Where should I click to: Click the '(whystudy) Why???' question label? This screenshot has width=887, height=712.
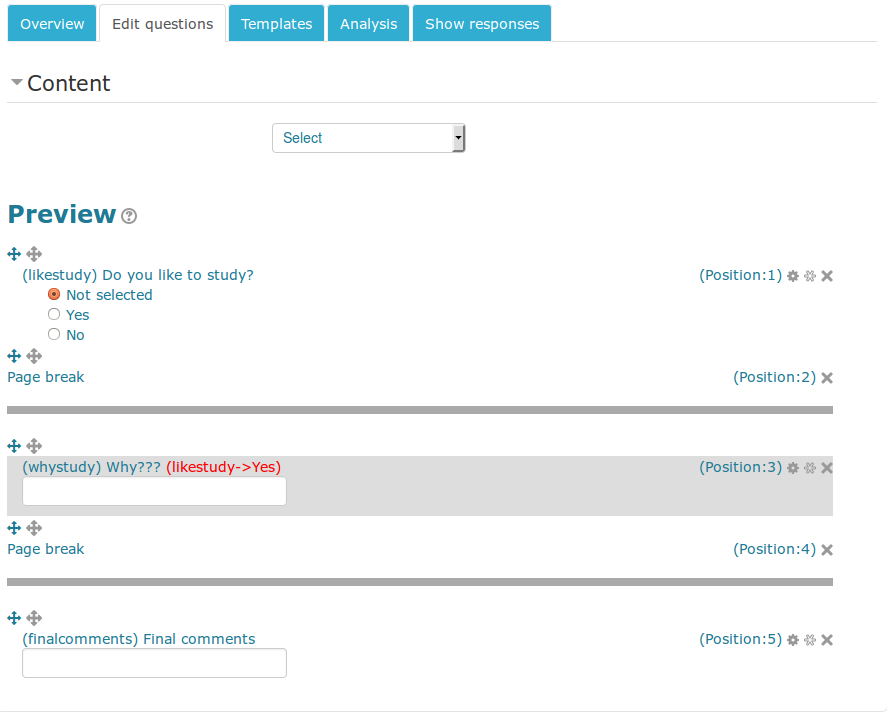tap(92, 467)
